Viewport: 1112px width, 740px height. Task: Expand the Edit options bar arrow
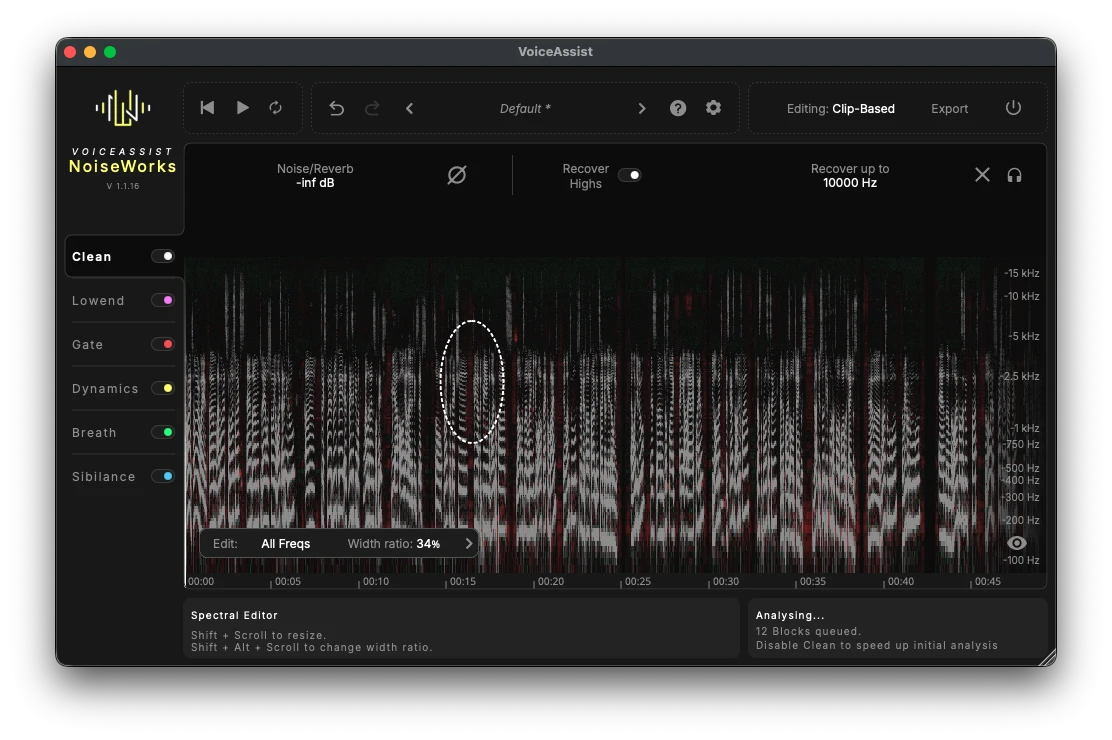[x=468, y=544]
